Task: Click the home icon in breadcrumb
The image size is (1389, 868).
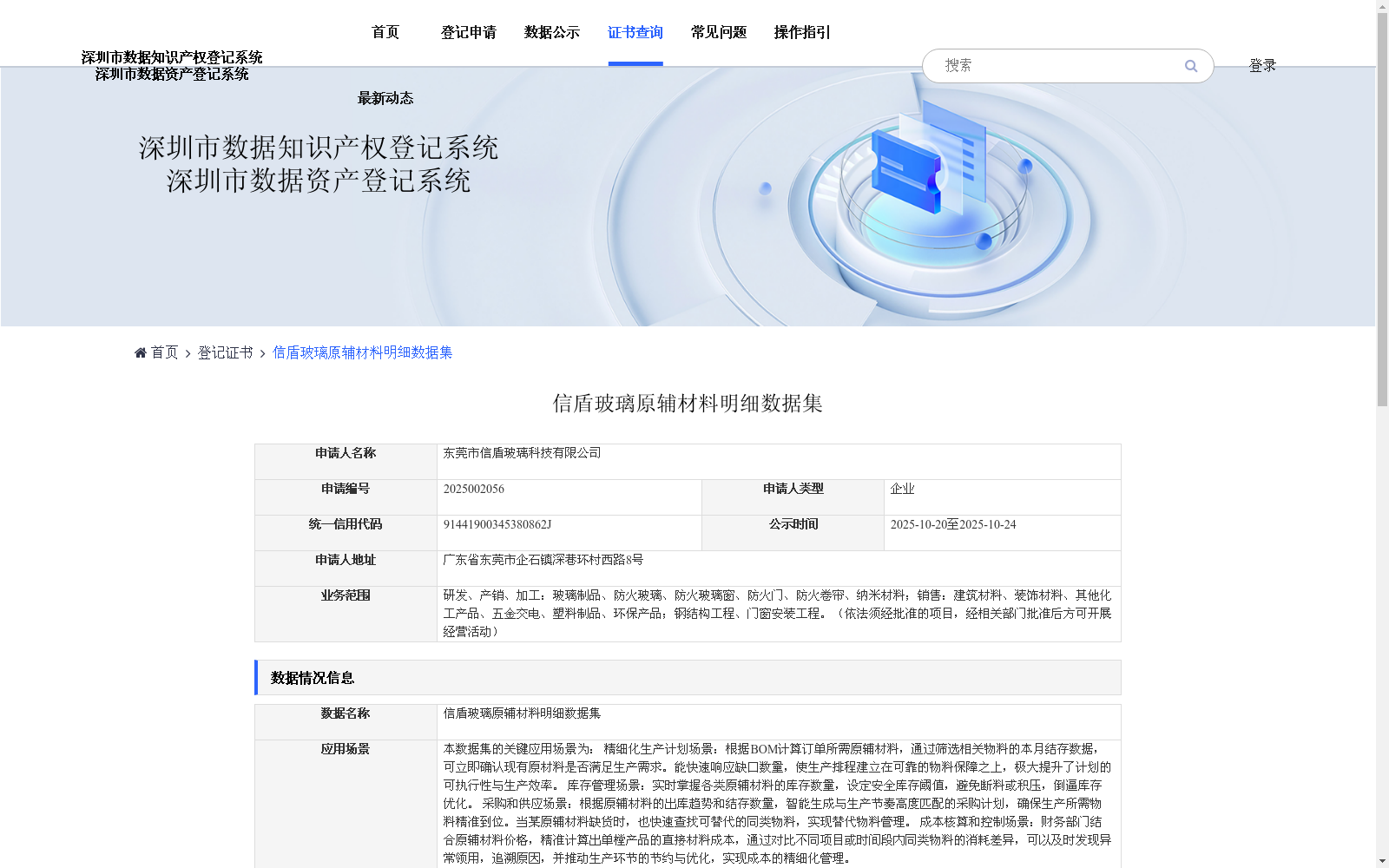Action: point(141,352)
